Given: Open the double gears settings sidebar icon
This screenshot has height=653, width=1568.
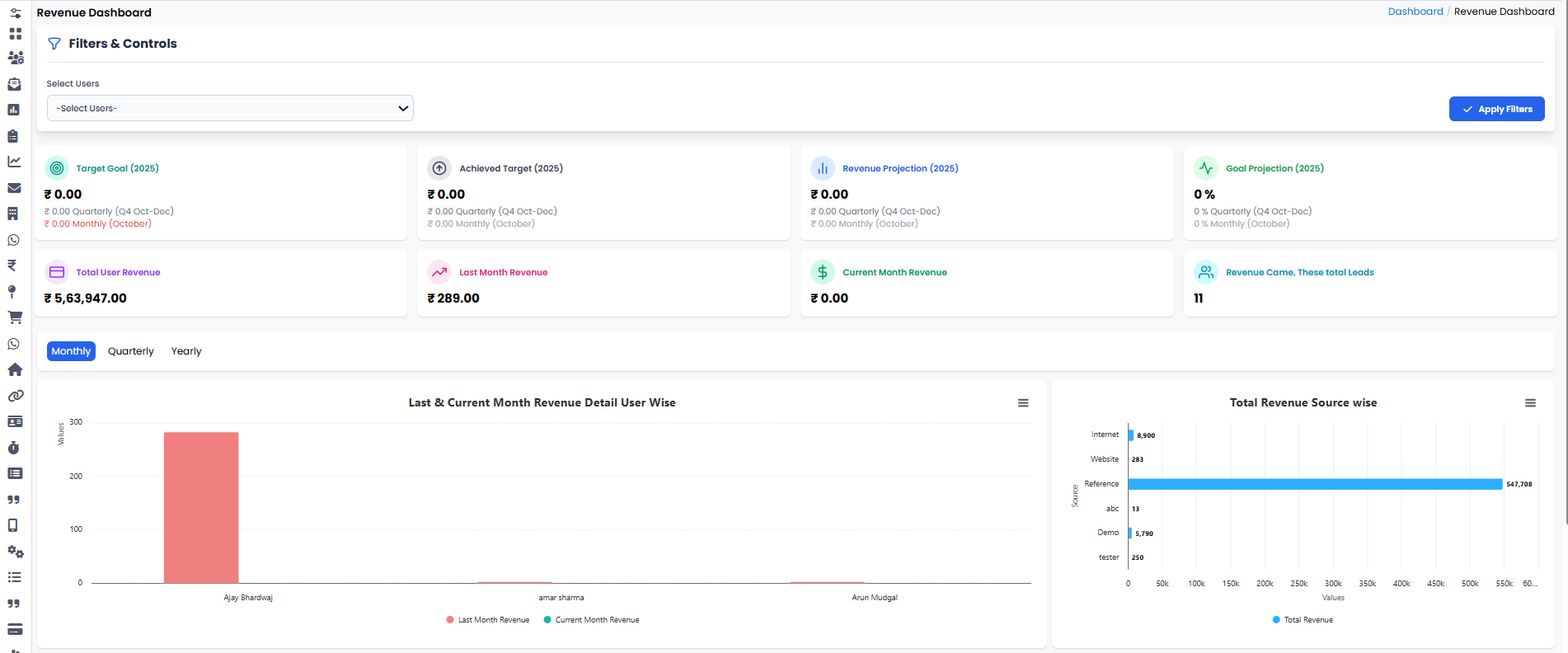Looking at the screenshot, I should [x=15, y=552].
